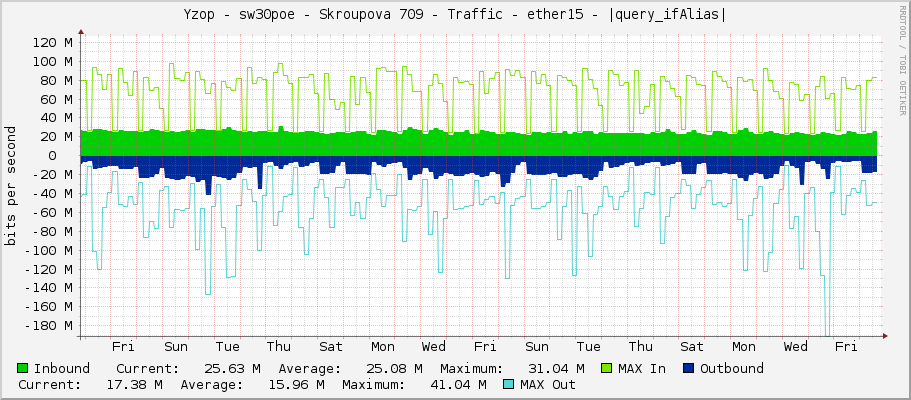The height and width of the screenshot is (400, 911).
Task: Click the '-160 M' y-axis label
Action: tap(49, 307)
